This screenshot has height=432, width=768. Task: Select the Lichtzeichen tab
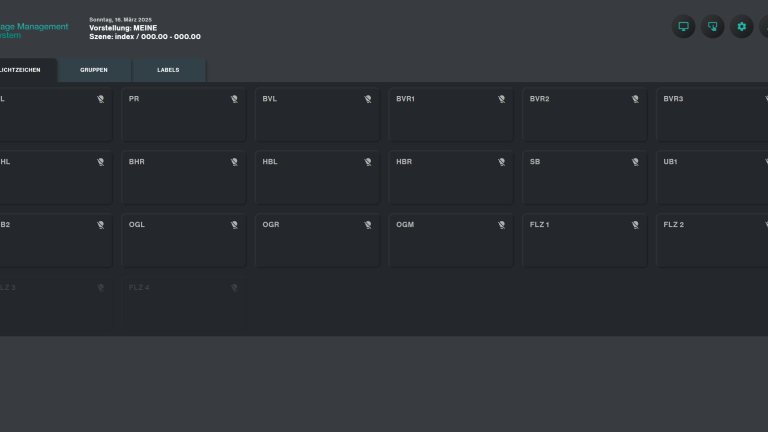click(x=22, y=70)
